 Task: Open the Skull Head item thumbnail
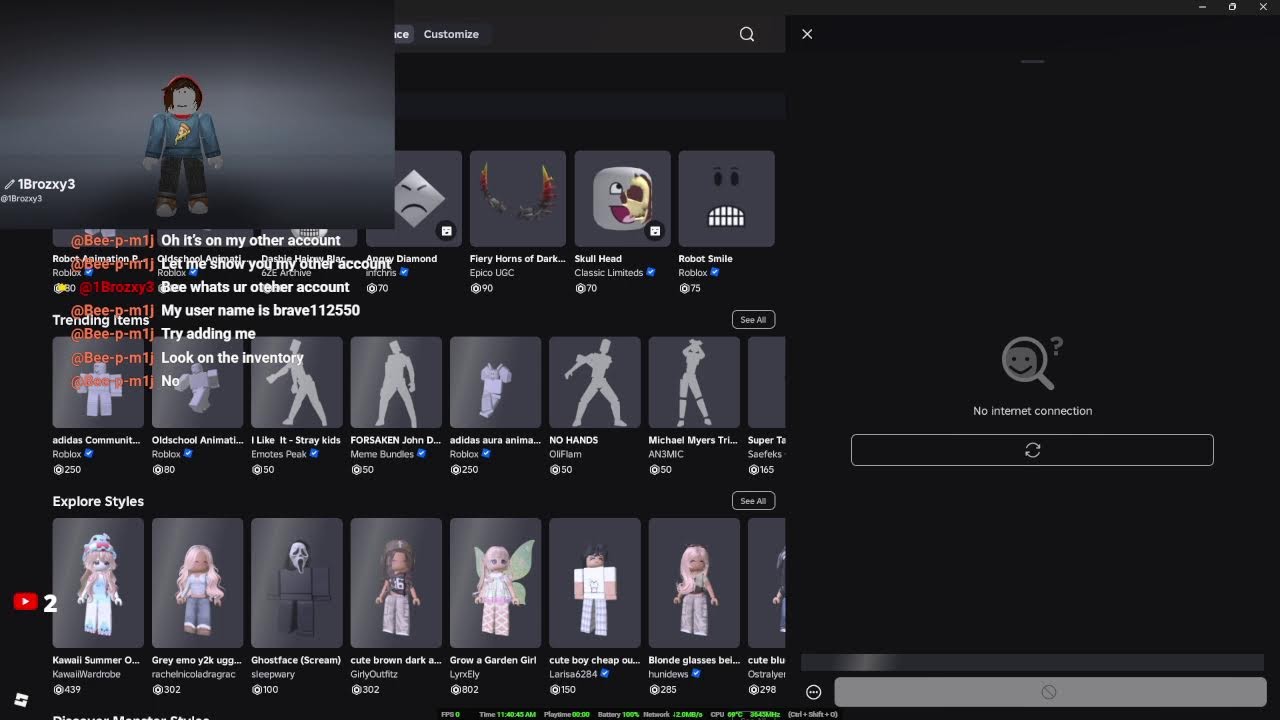[x=622, y=198]
